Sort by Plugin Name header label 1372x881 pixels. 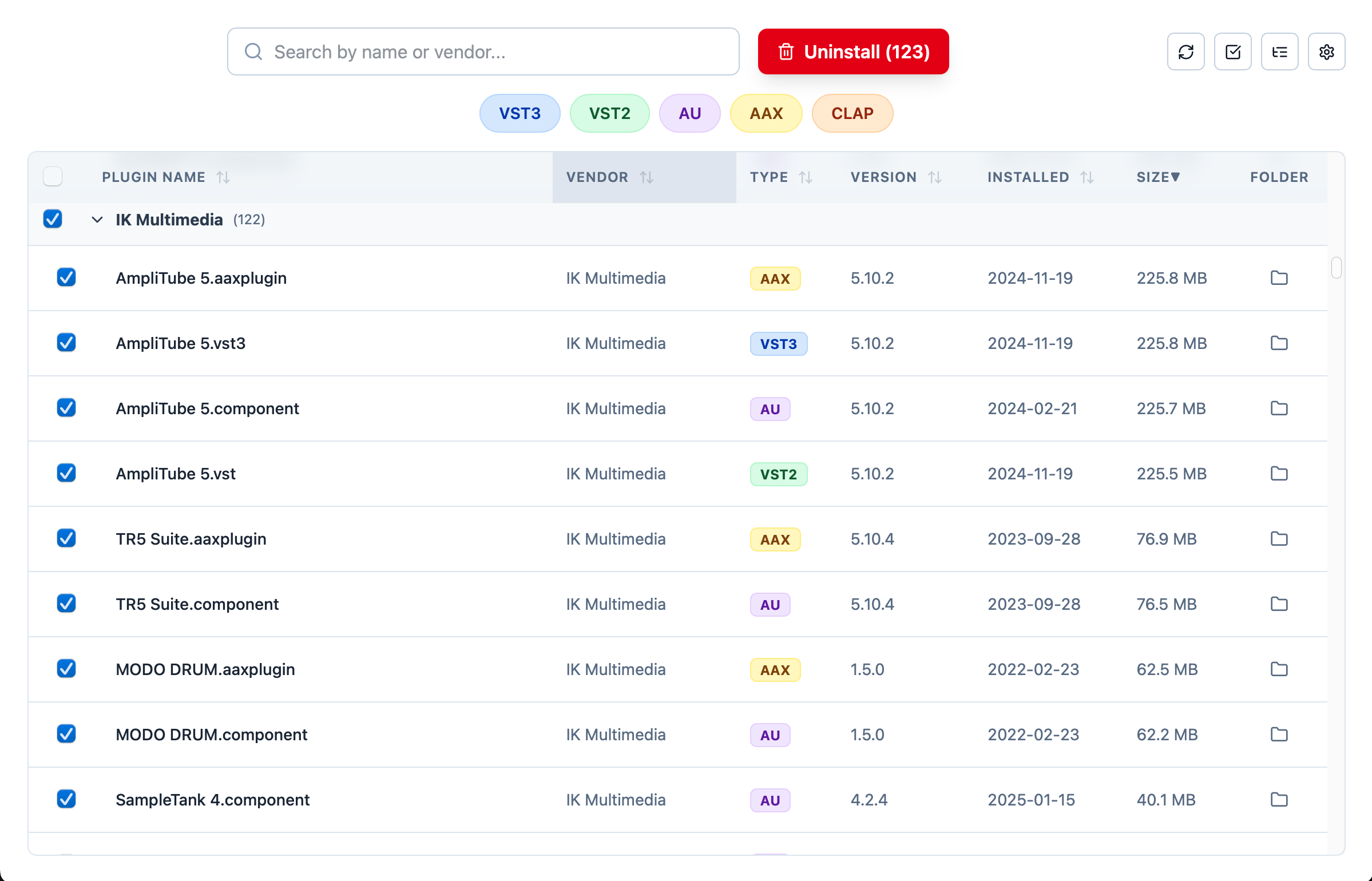pos(153,177)
